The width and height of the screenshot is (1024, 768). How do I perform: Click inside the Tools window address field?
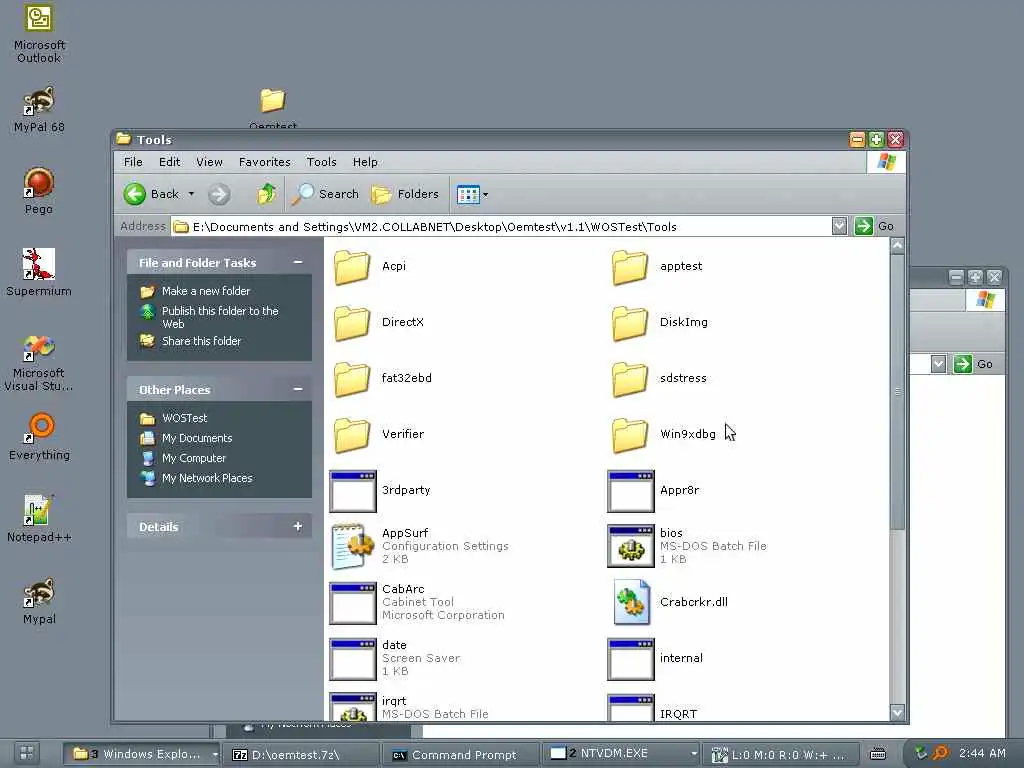502,227
